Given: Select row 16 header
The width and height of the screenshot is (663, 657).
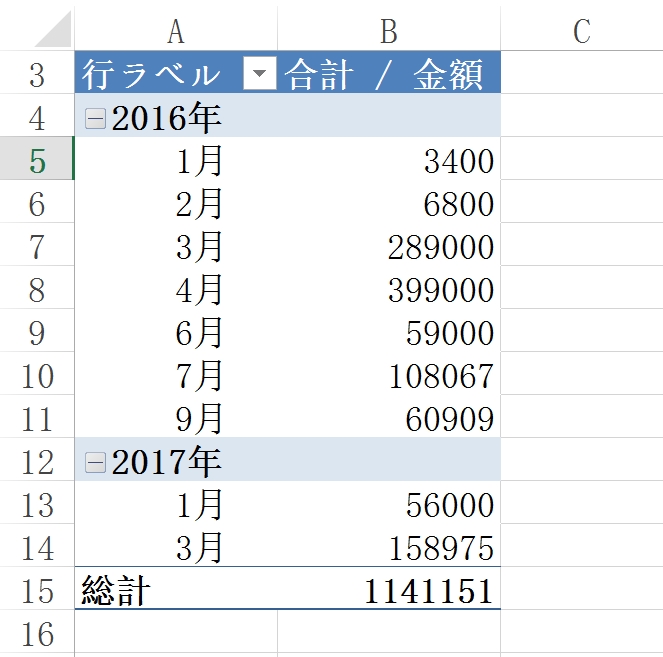Looking at the screenshot, I should [x=37, y=634].
